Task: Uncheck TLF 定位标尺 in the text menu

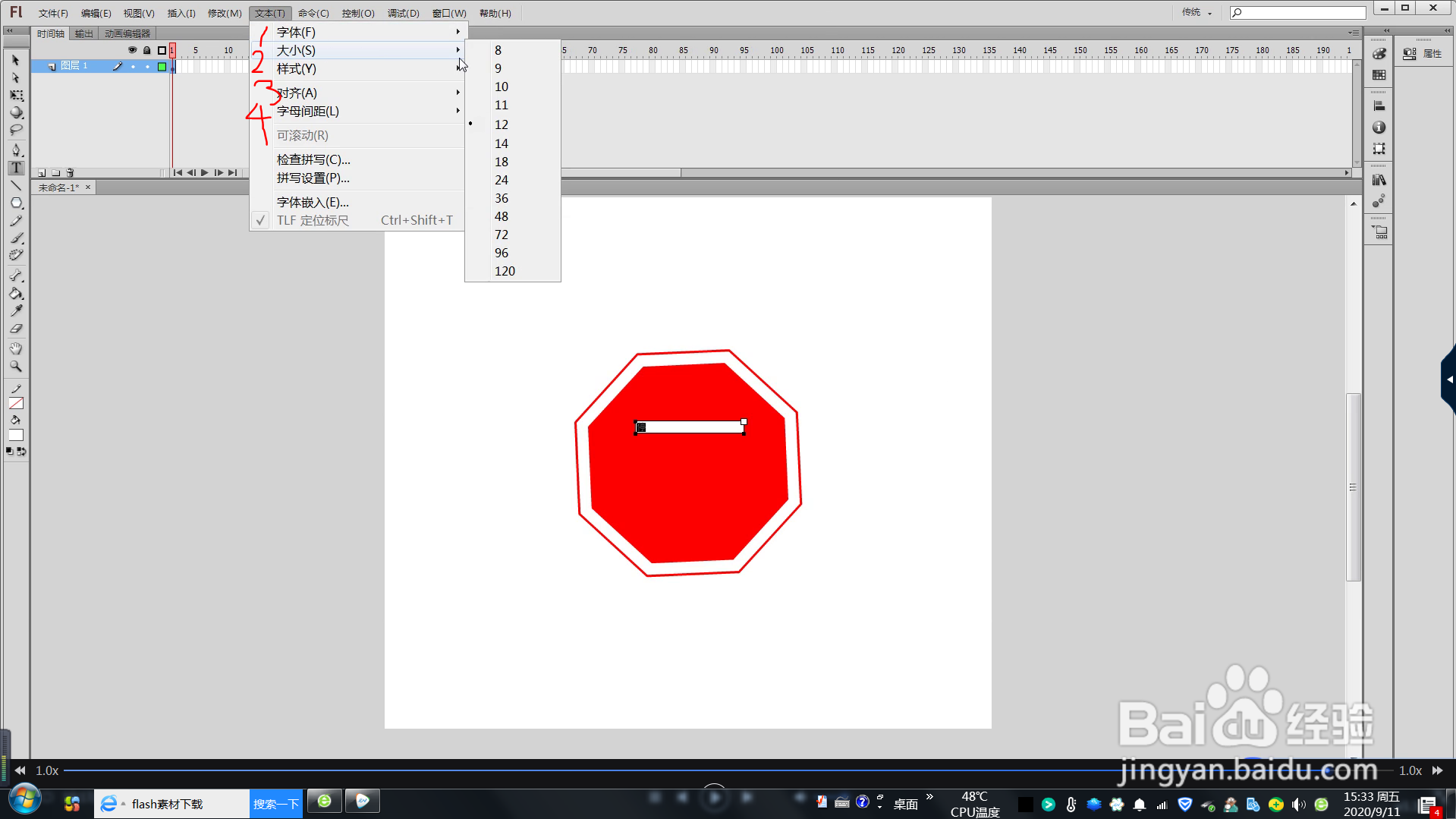Action: 312,220
